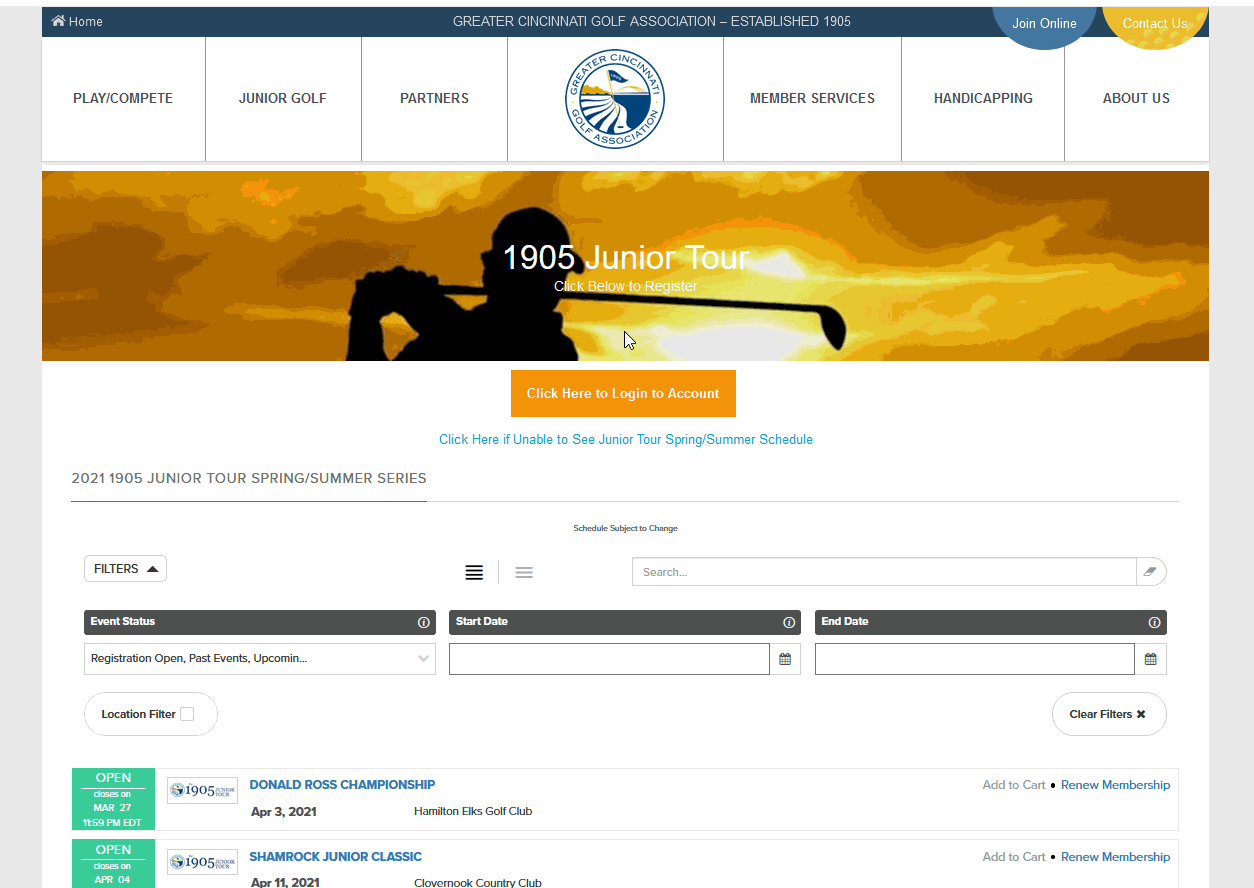Image resolution: width=1254 pixels, height=888 pixels.
Task: Click the Donald Ross Championship 1905 Junior Tour logo
Action: [203, 790]
